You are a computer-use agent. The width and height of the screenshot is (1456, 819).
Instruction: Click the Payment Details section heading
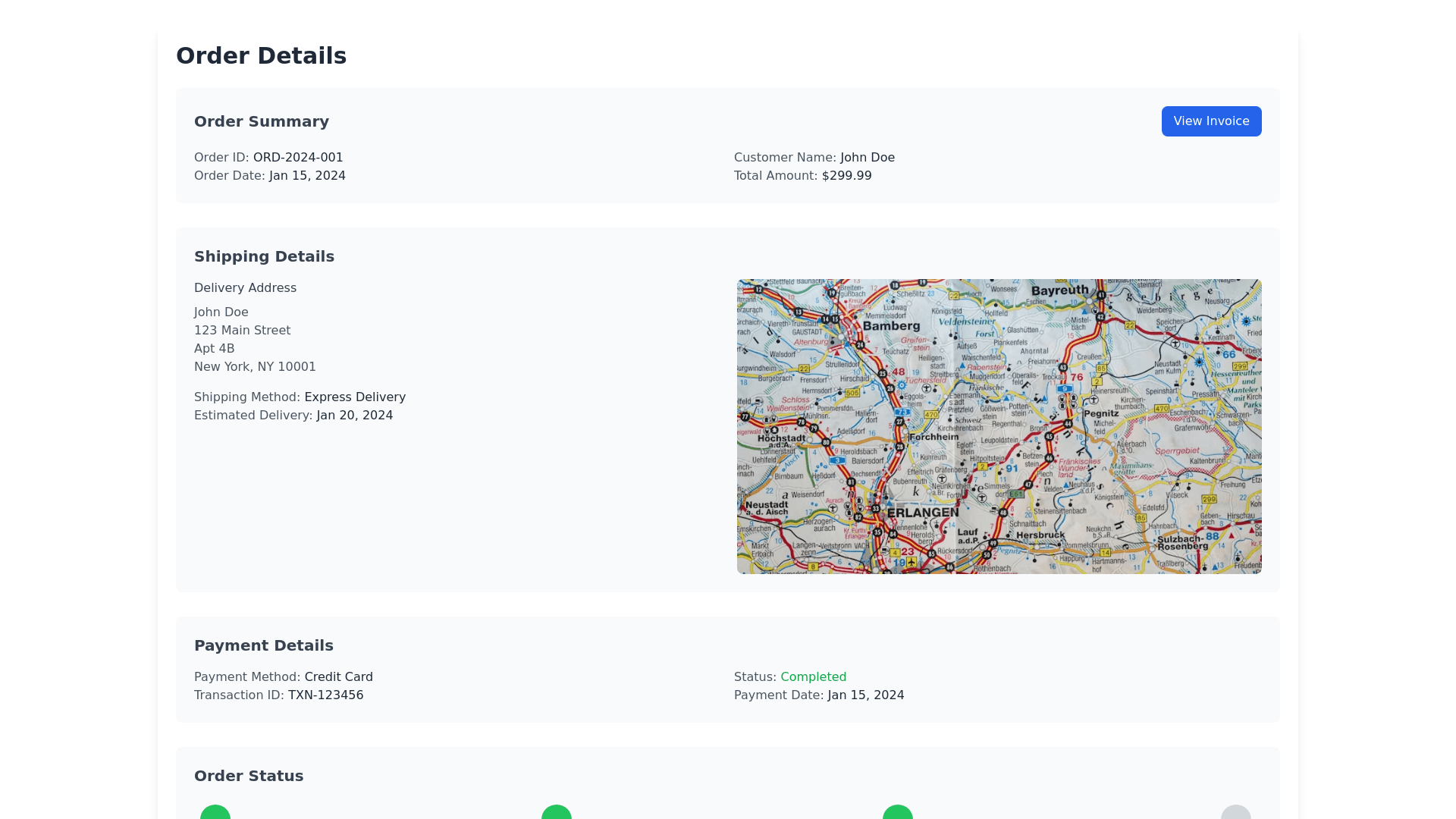point(263,646)
